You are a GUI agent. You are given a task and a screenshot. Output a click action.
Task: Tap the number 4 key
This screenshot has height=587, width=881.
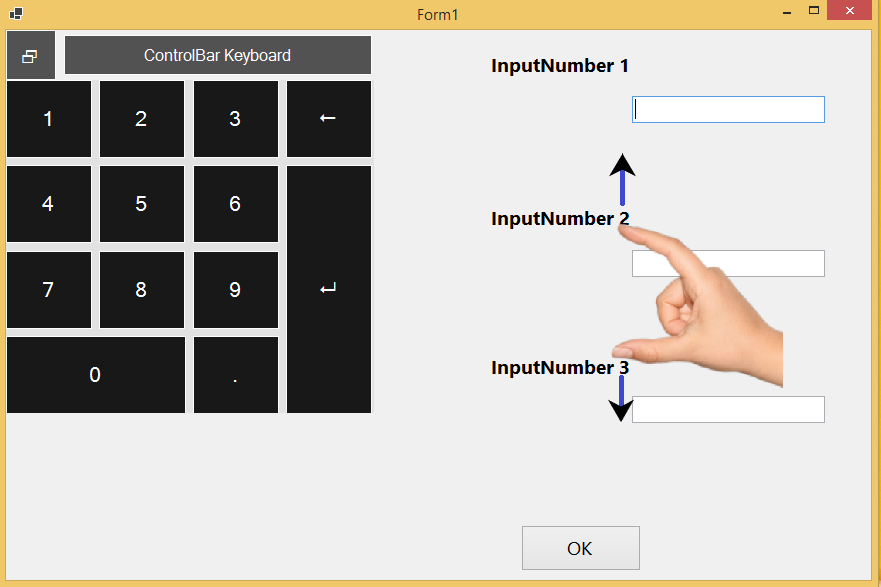[48, 204]
